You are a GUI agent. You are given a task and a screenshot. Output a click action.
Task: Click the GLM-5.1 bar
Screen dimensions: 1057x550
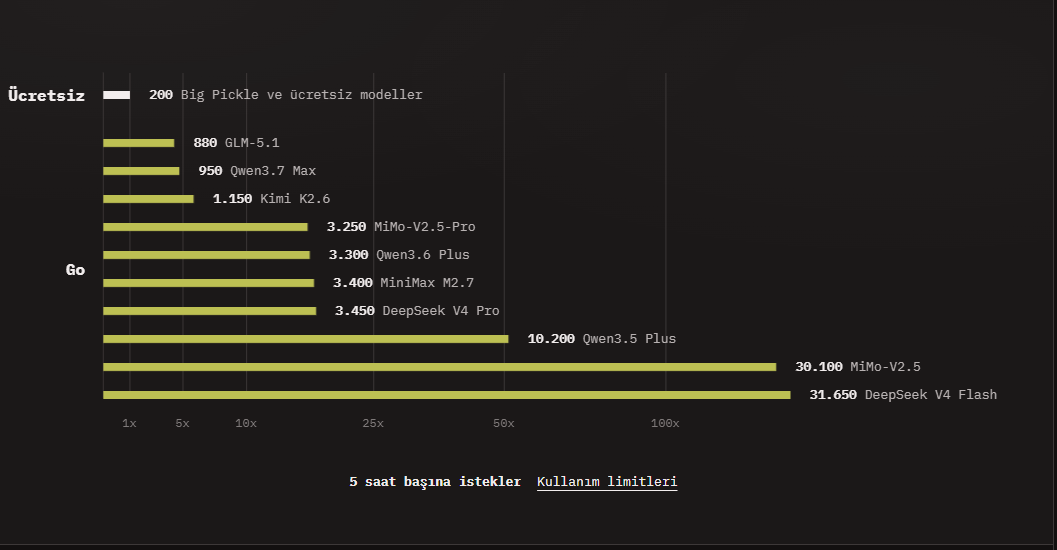[x=139, y=143]
